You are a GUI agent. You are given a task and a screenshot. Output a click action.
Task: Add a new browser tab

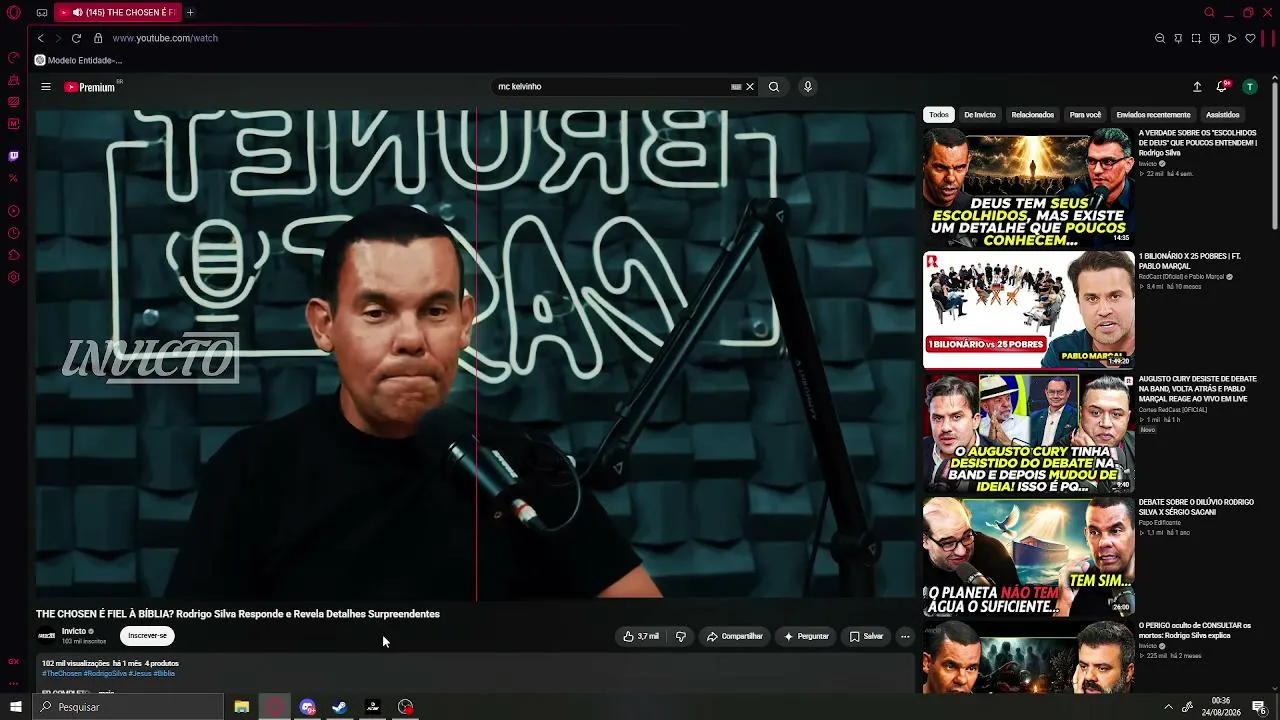tap(190, 13)
